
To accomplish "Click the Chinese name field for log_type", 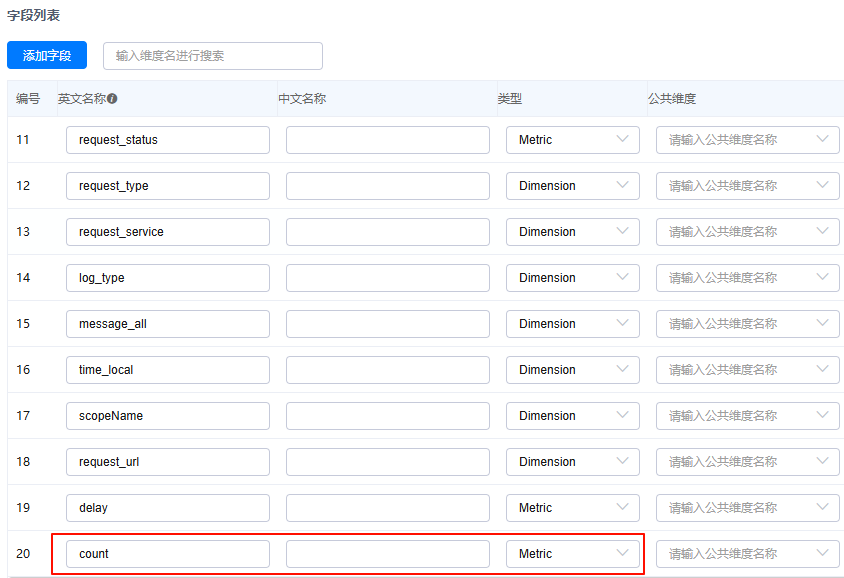I will click(x=387, y=278).
